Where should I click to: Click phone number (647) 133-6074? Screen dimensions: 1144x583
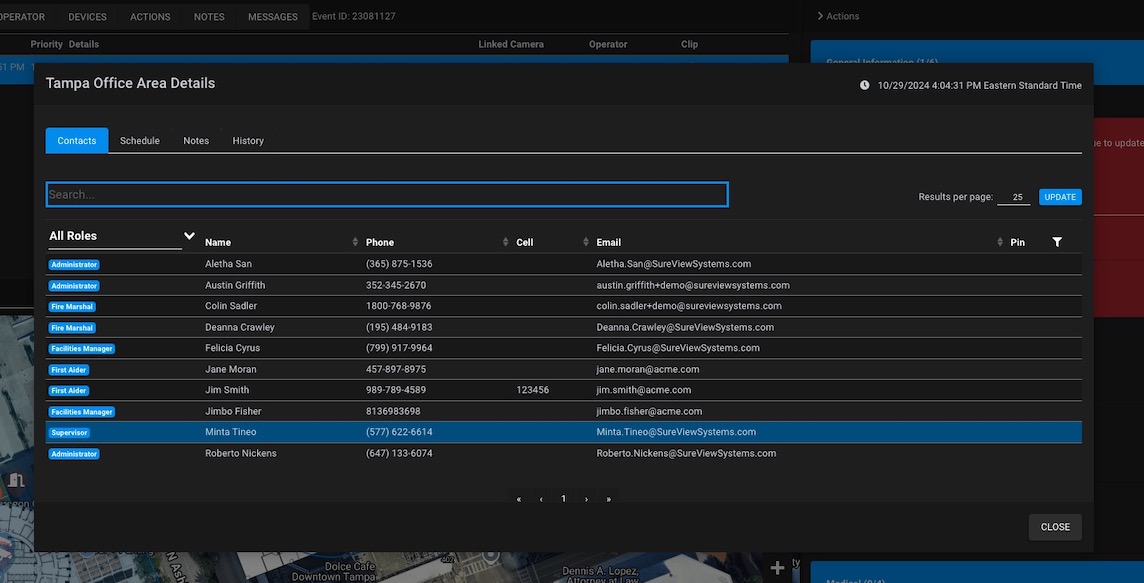pyautogui.click(x=399, y=453)
